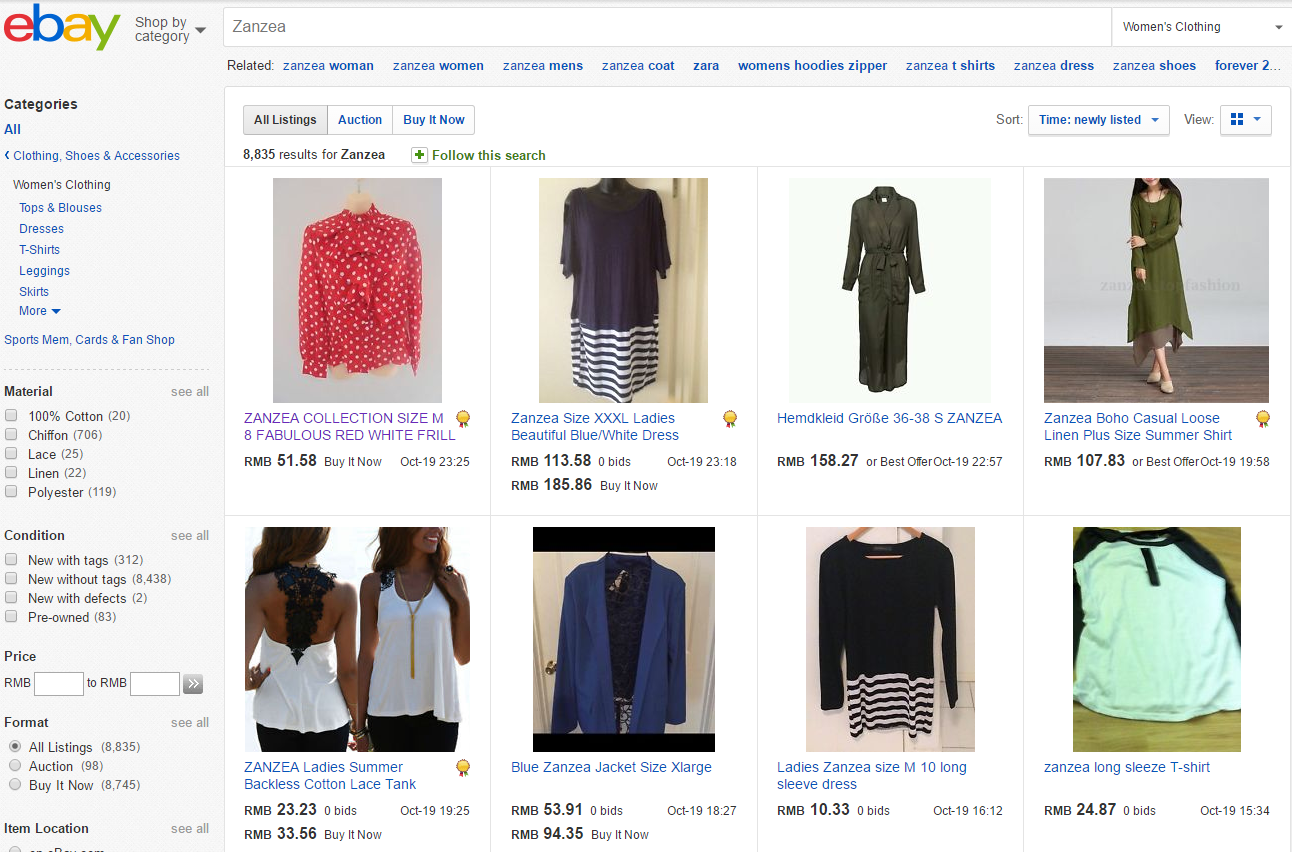
Task: Click top rated badge on Lace Tank listing
Action: (463, 768)
